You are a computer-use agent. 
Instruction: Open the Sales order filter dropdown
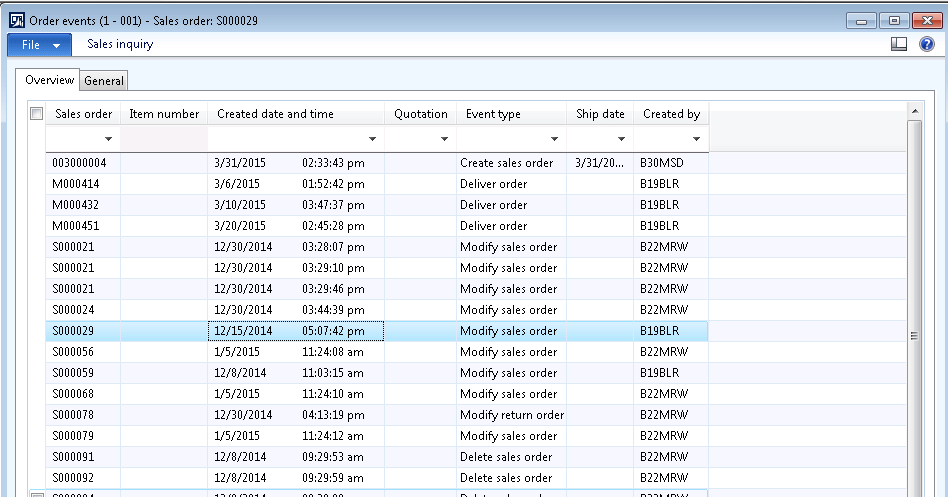[x=108, y=139]
